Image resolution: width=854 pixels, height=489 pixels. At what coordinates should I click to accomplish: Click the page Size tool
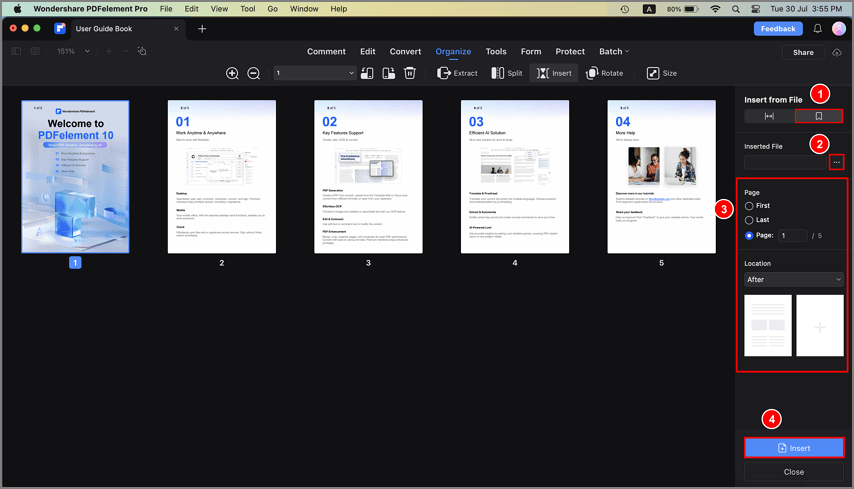661,73
